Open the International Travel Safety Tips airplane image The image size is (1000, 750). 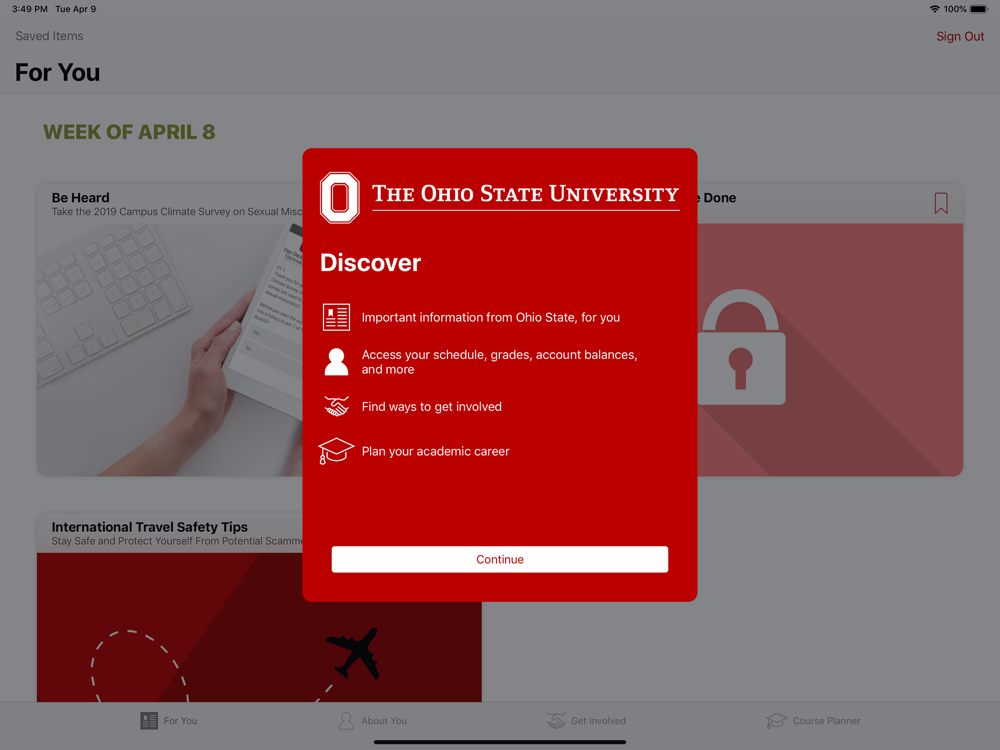[259, 628]
